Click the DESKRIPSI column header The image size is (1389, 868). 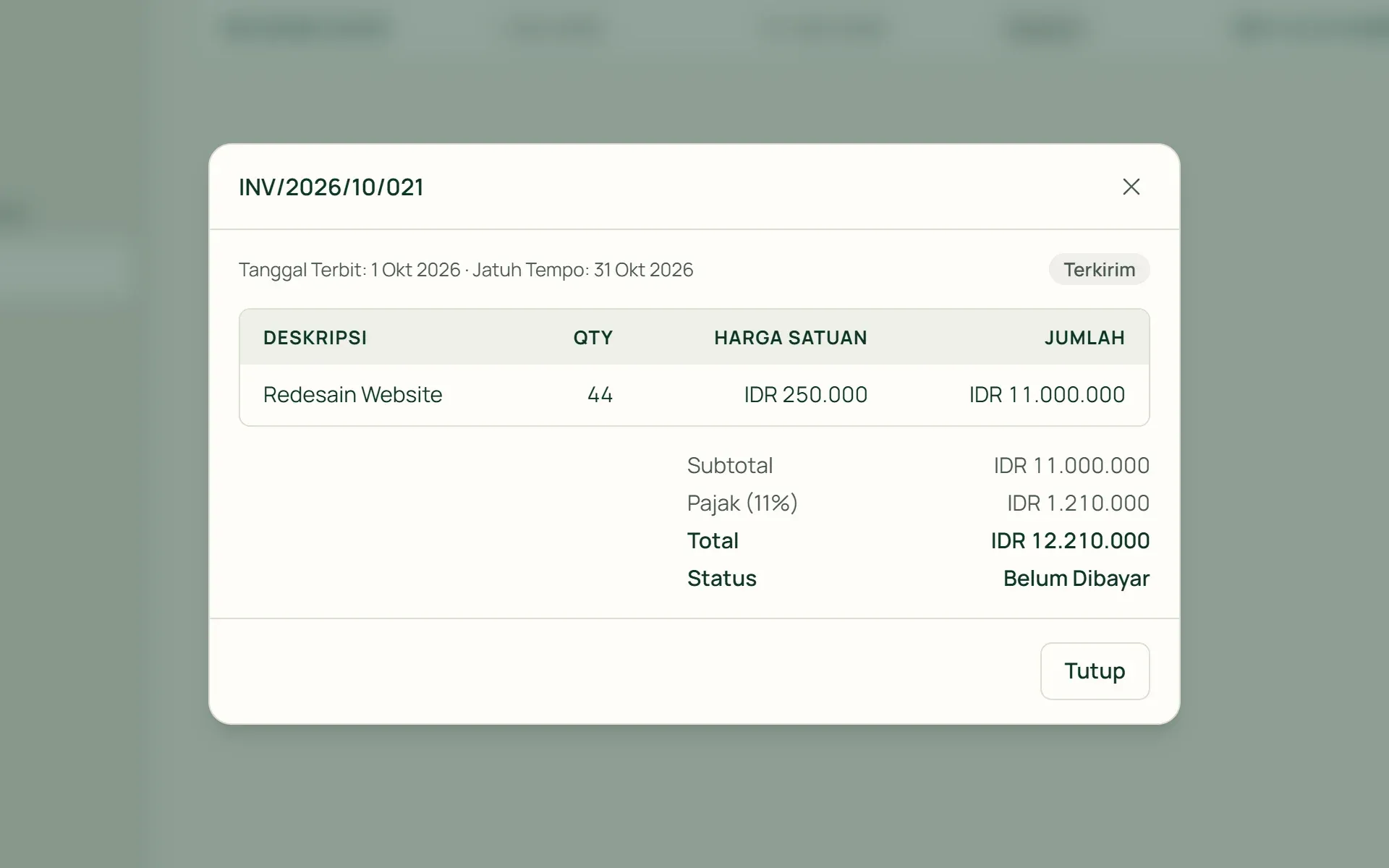(x=315, y=338)
